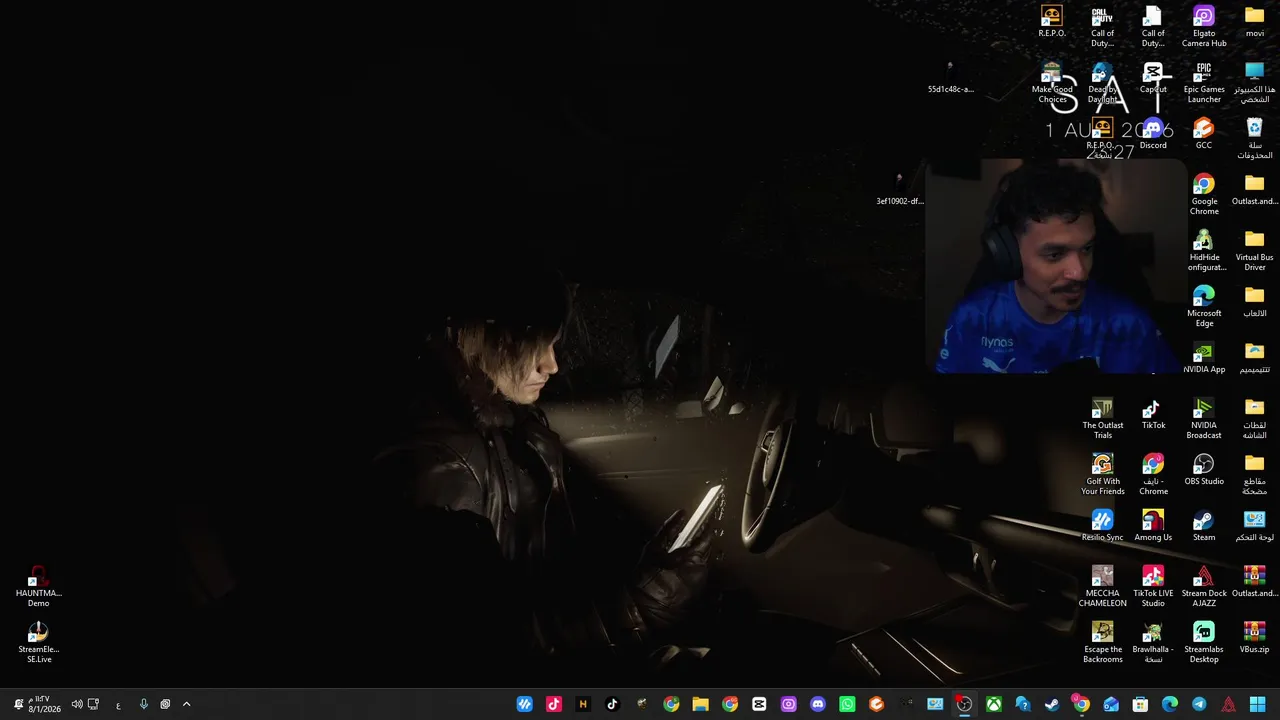Viewport: 1280px width, 720px height.
Task: Open the Windows Start menu
Action: (x=1257, y=704)
